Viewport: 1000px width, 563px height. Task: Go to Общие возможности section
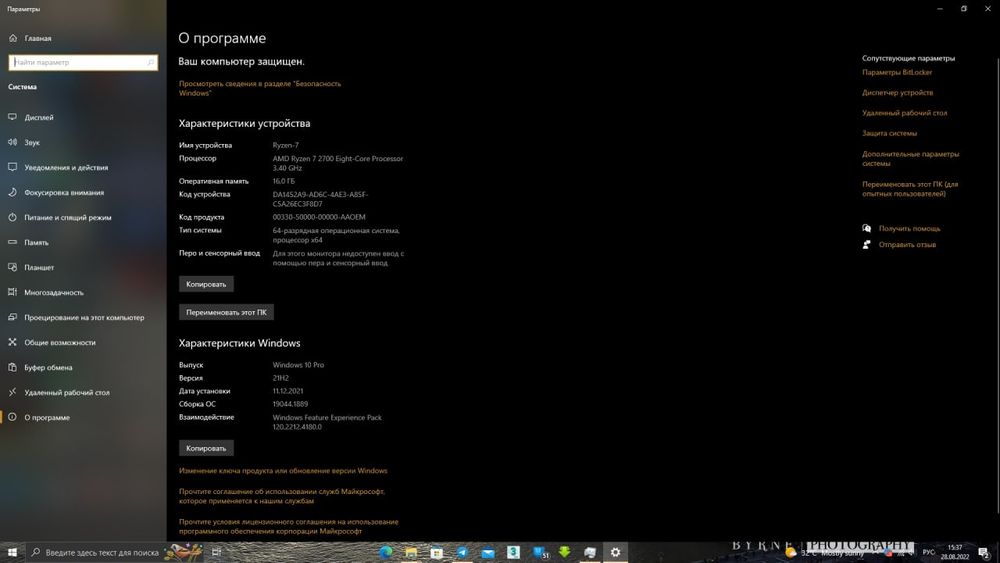(x=83, y=342)
